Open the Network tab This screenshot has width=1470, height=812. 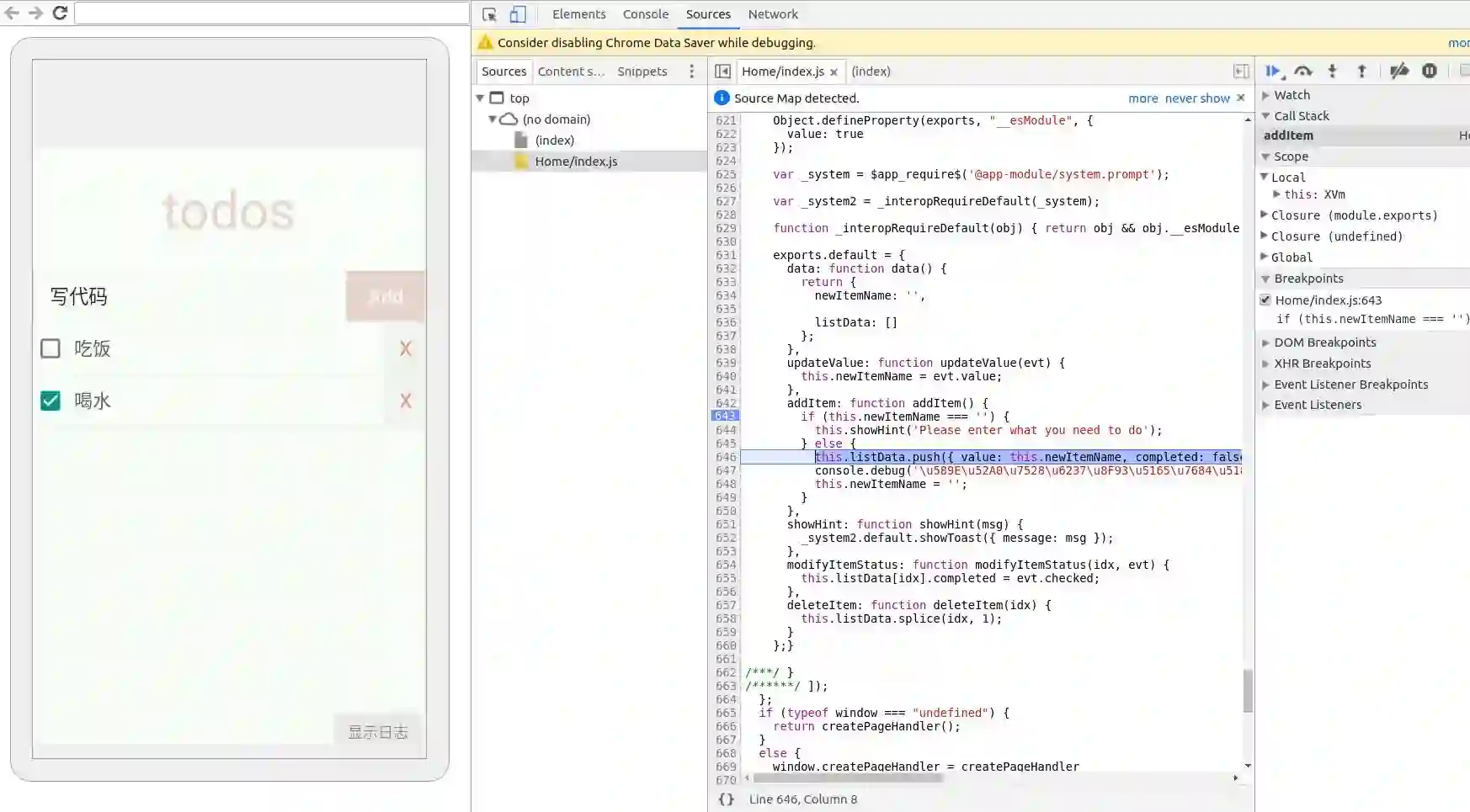coord(772,14)
